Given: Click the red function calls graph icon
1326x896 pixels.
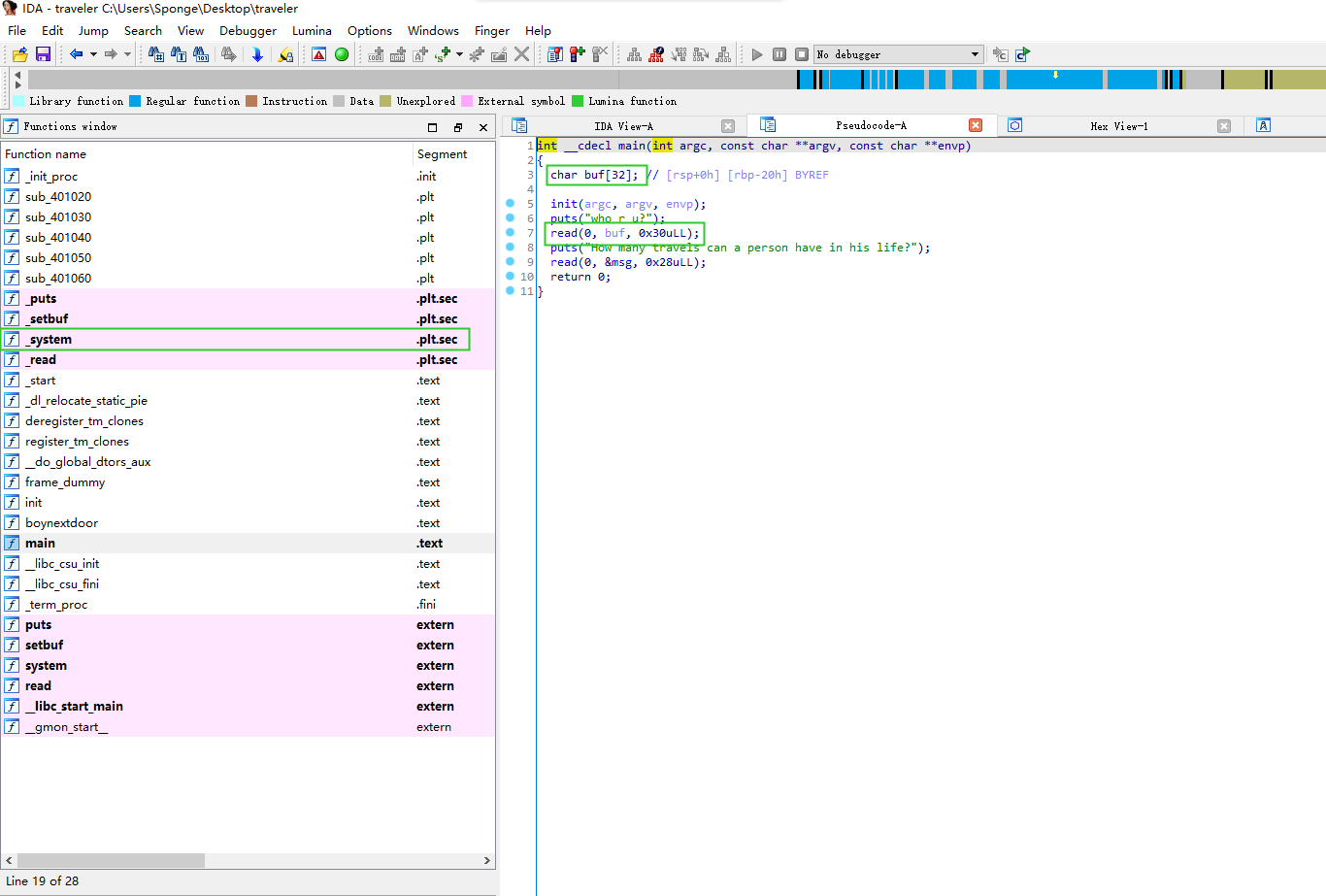Looking at the screenshot, I should tap(656, 54).
